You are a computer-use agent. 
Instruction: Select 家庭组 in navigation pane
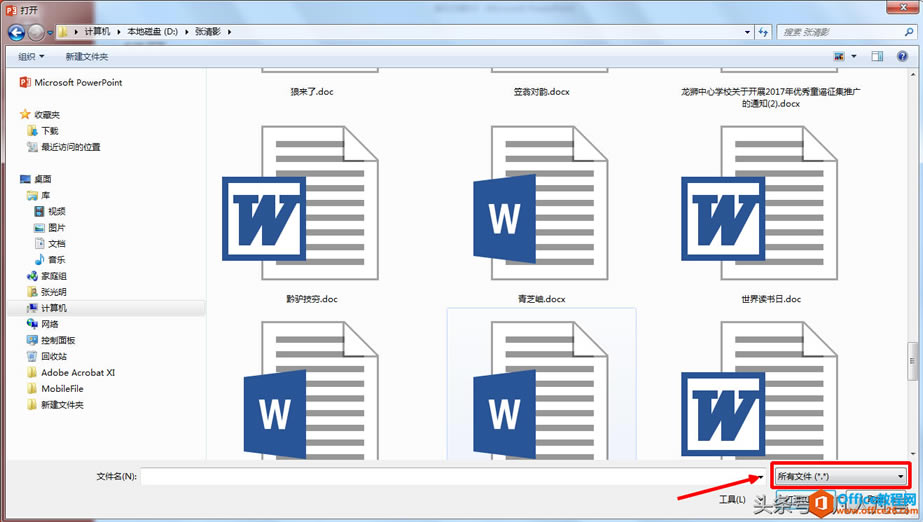[x=47, y=275]
